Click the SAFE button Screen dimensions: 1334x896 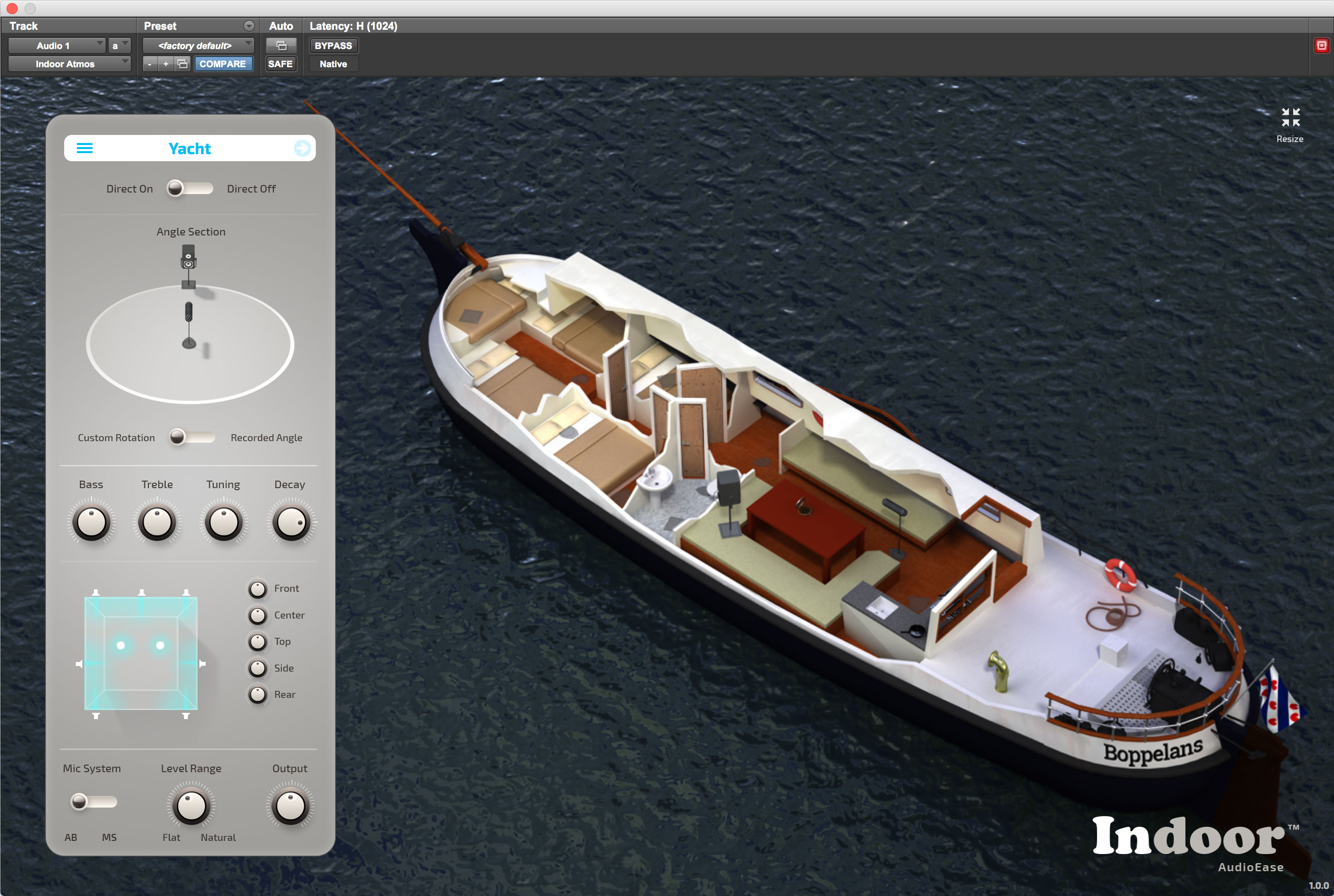(280, 64)
